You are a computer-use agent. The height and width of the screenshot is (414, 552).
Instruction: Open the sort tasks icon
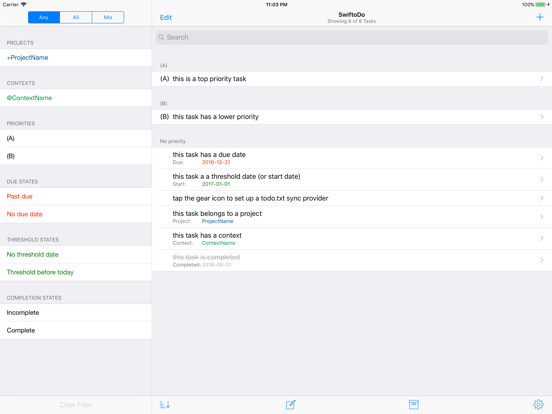165,404
